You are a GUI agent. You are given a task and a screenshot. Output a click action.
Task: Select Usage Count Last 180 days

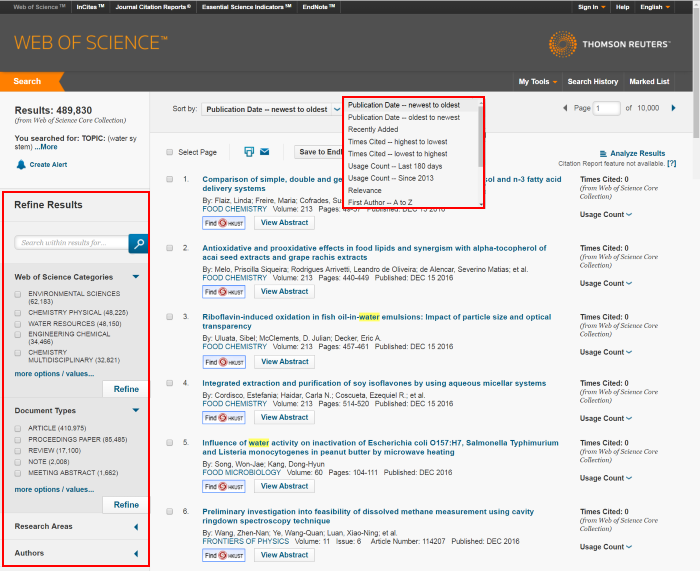coord(395,166)
